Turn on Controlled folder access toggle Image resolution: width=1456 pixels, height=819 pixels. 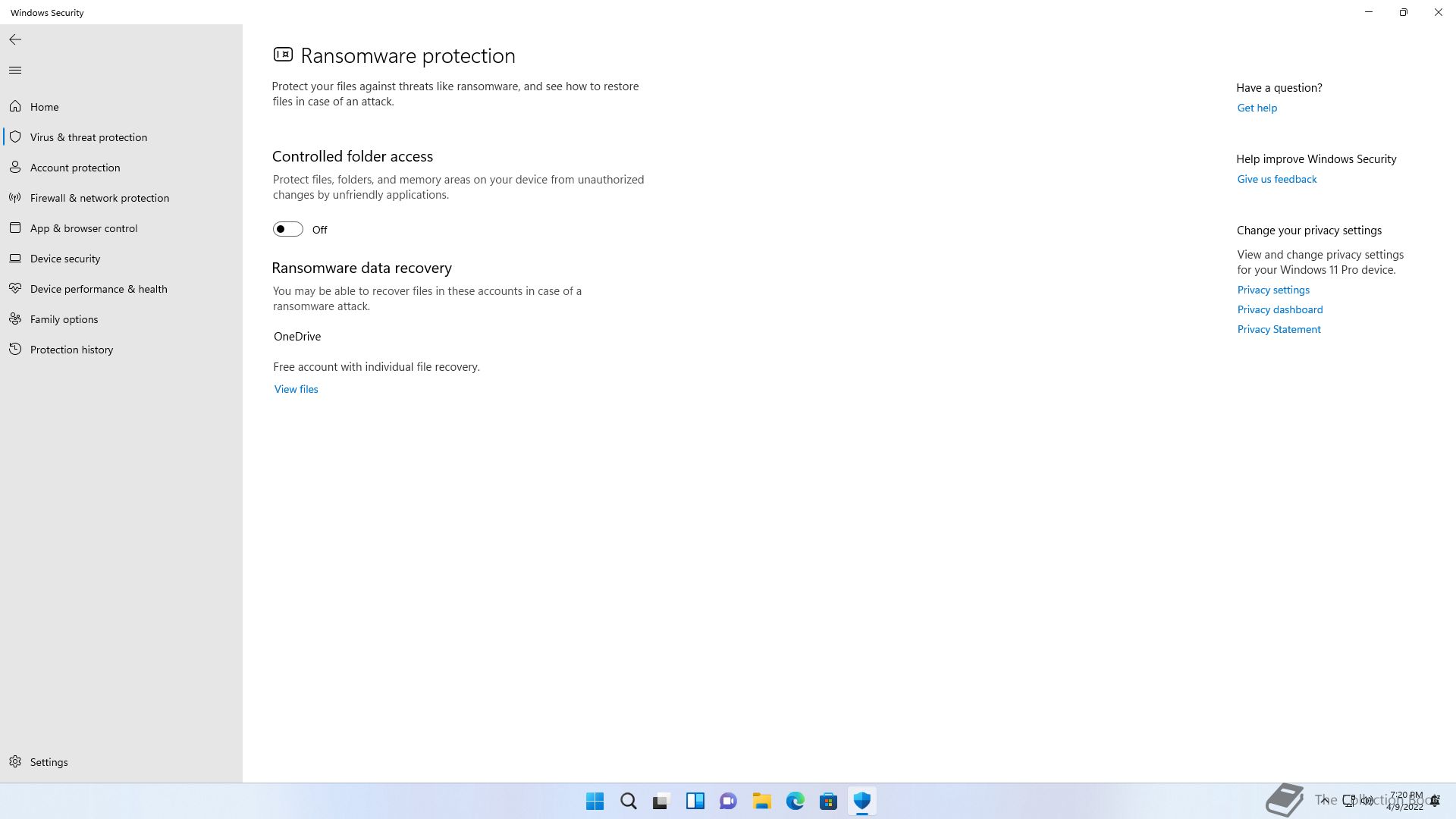coord(288,229)
